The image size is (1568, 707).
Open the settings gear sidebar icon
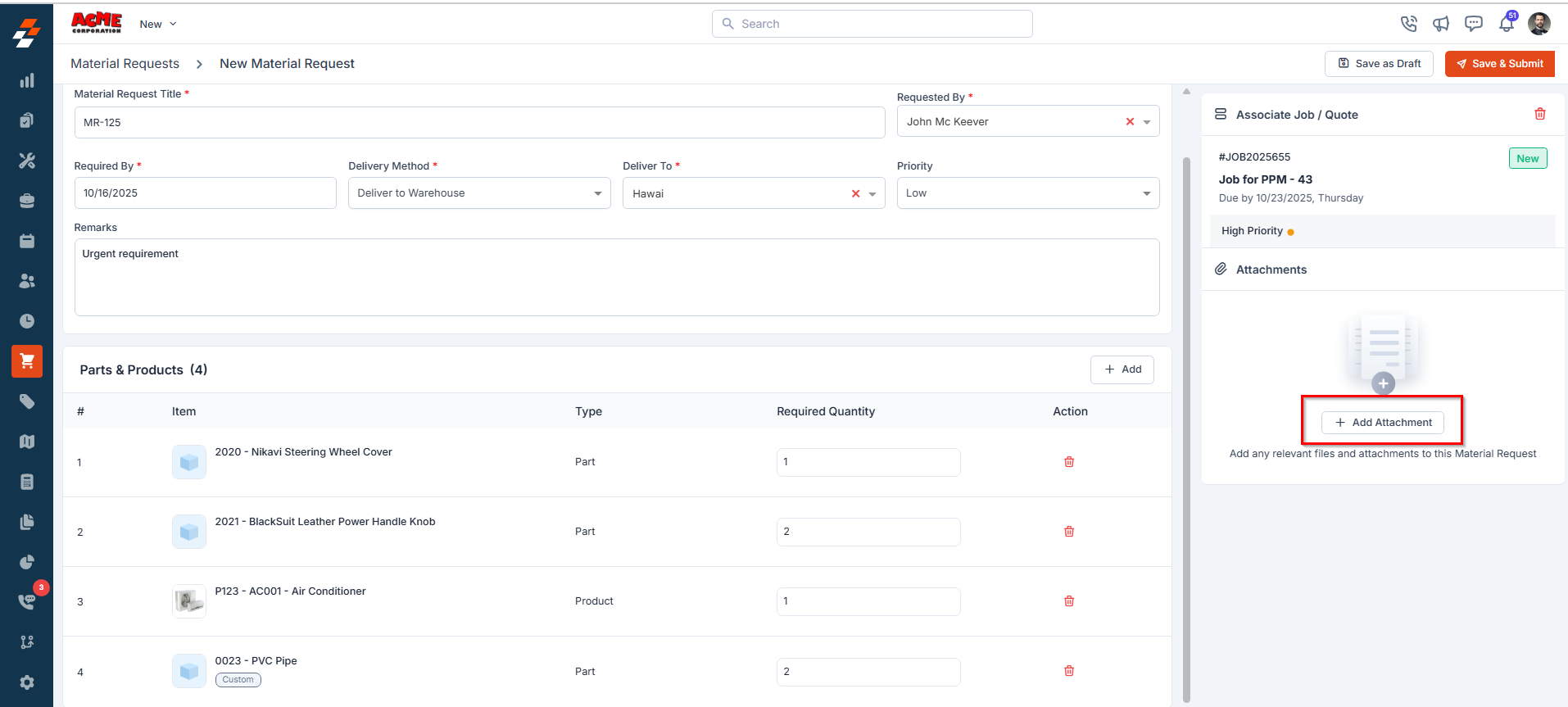pyautogui.click(x=27, y=682)
